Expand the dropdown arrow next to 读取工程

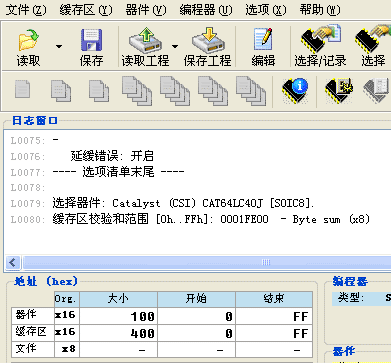pyautogui.click(x=175, y=46)
